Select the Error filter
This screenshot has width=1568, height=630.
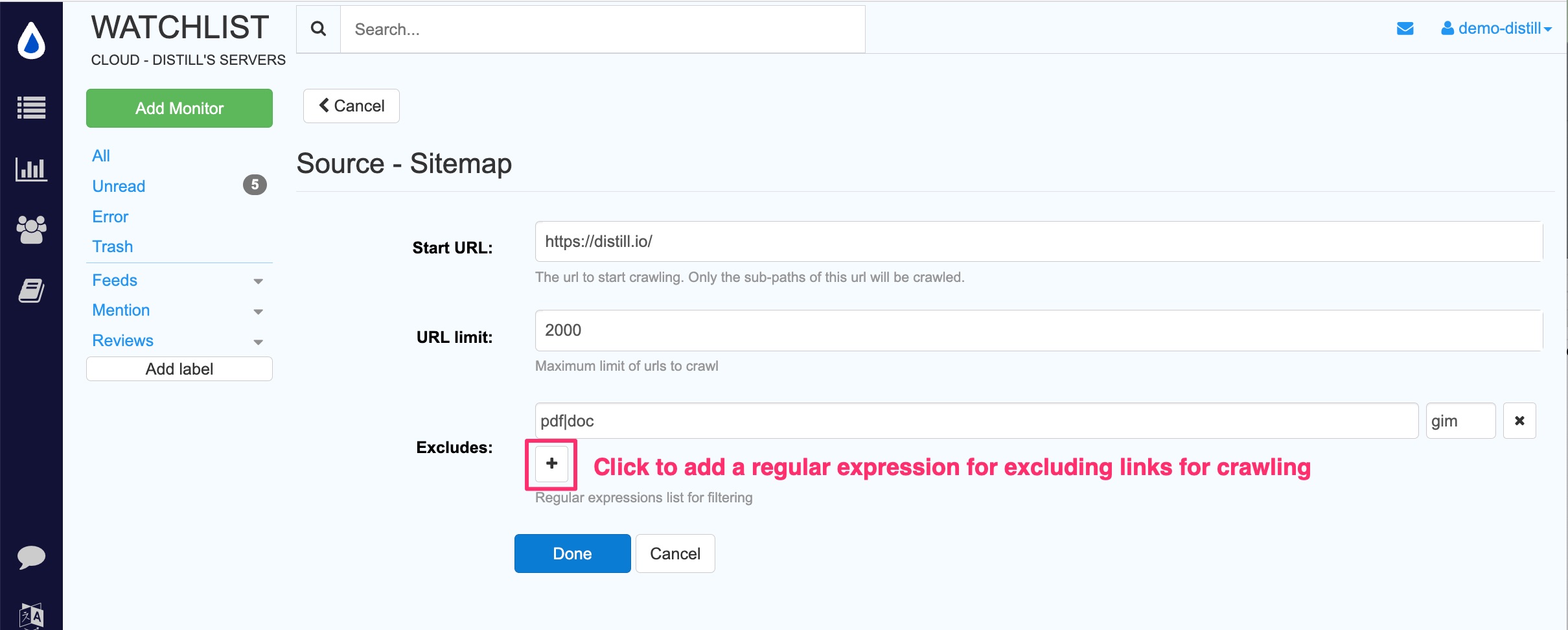110,216
